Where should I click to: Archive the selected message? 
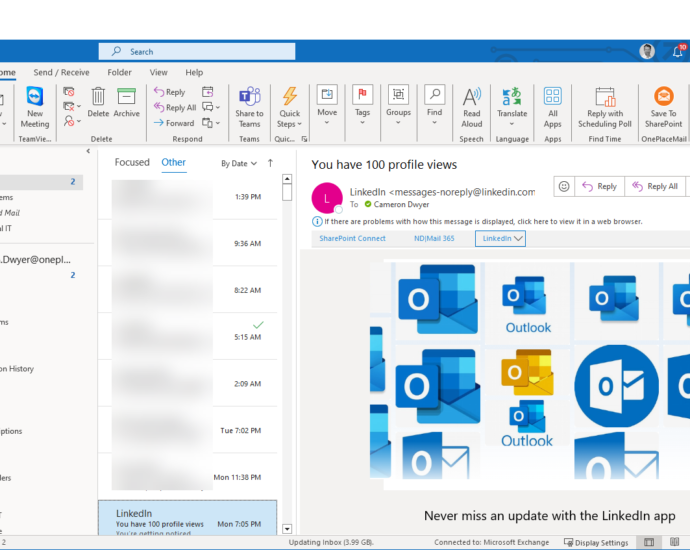[127, 97]
